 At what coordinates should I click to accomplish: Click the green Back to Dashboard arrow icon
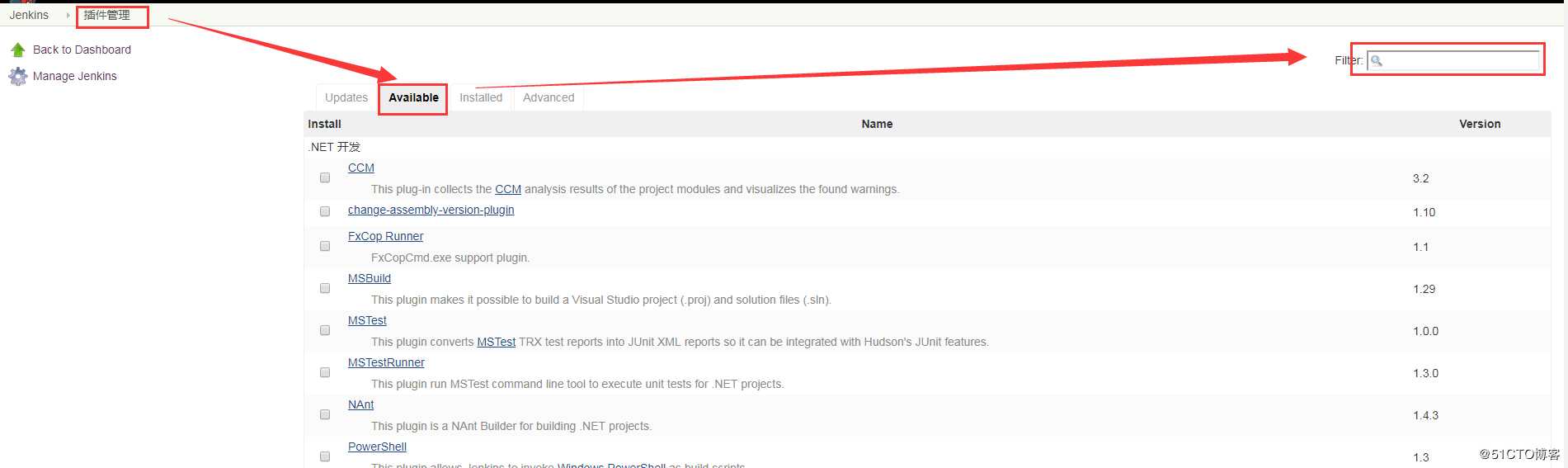tap(17, 50)
